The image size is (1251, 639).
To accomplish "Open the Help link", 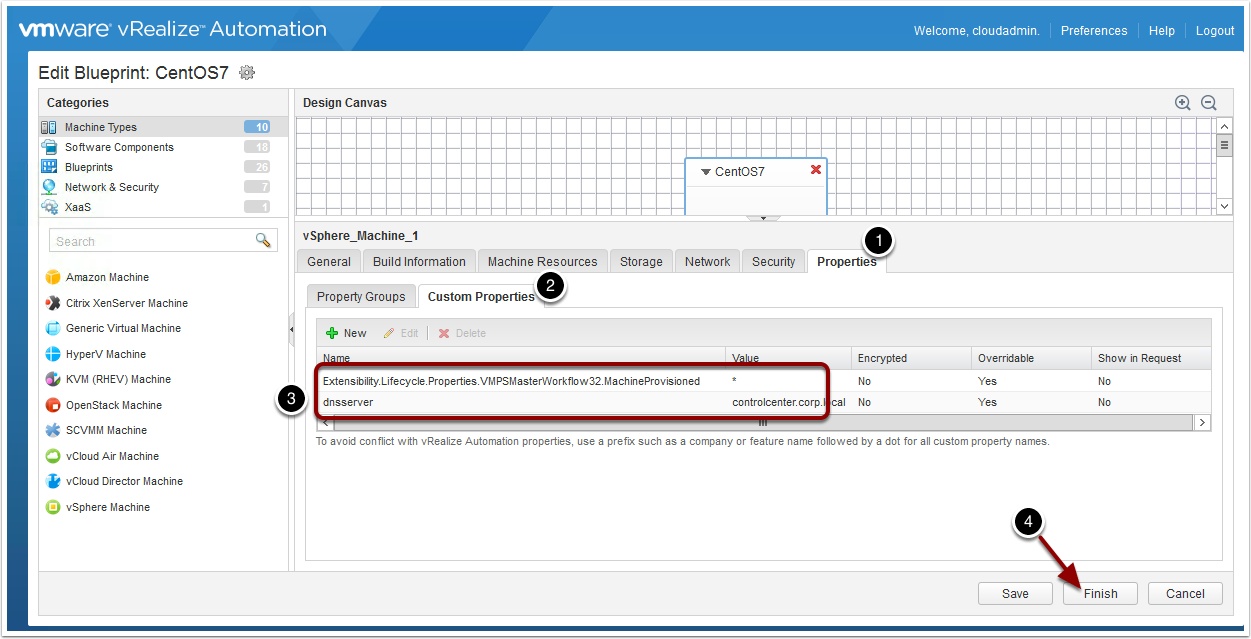I will pyautogui.click(x=1161, y=31).
